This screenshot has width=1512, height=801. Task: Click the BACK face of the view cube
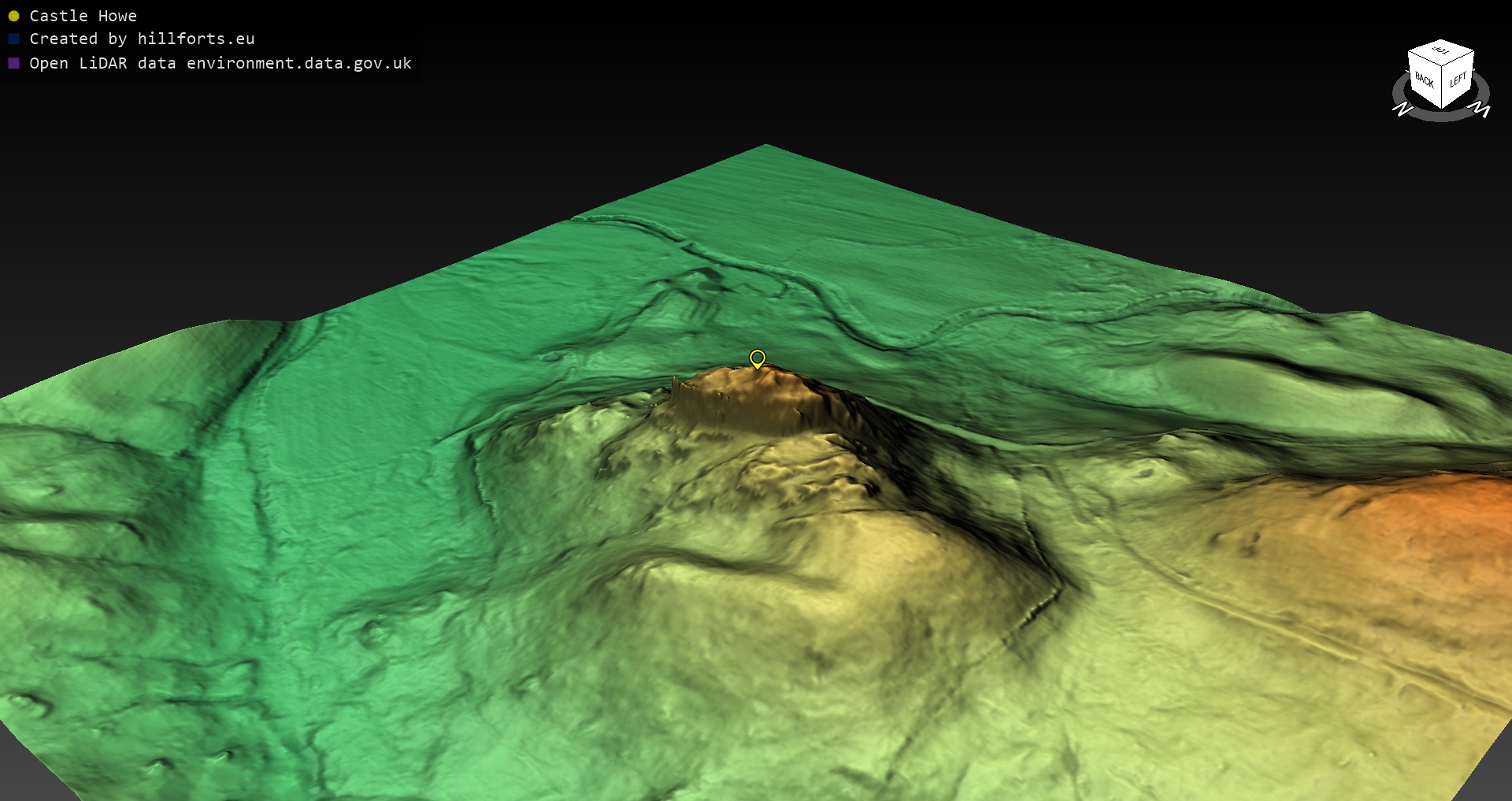1424,80
